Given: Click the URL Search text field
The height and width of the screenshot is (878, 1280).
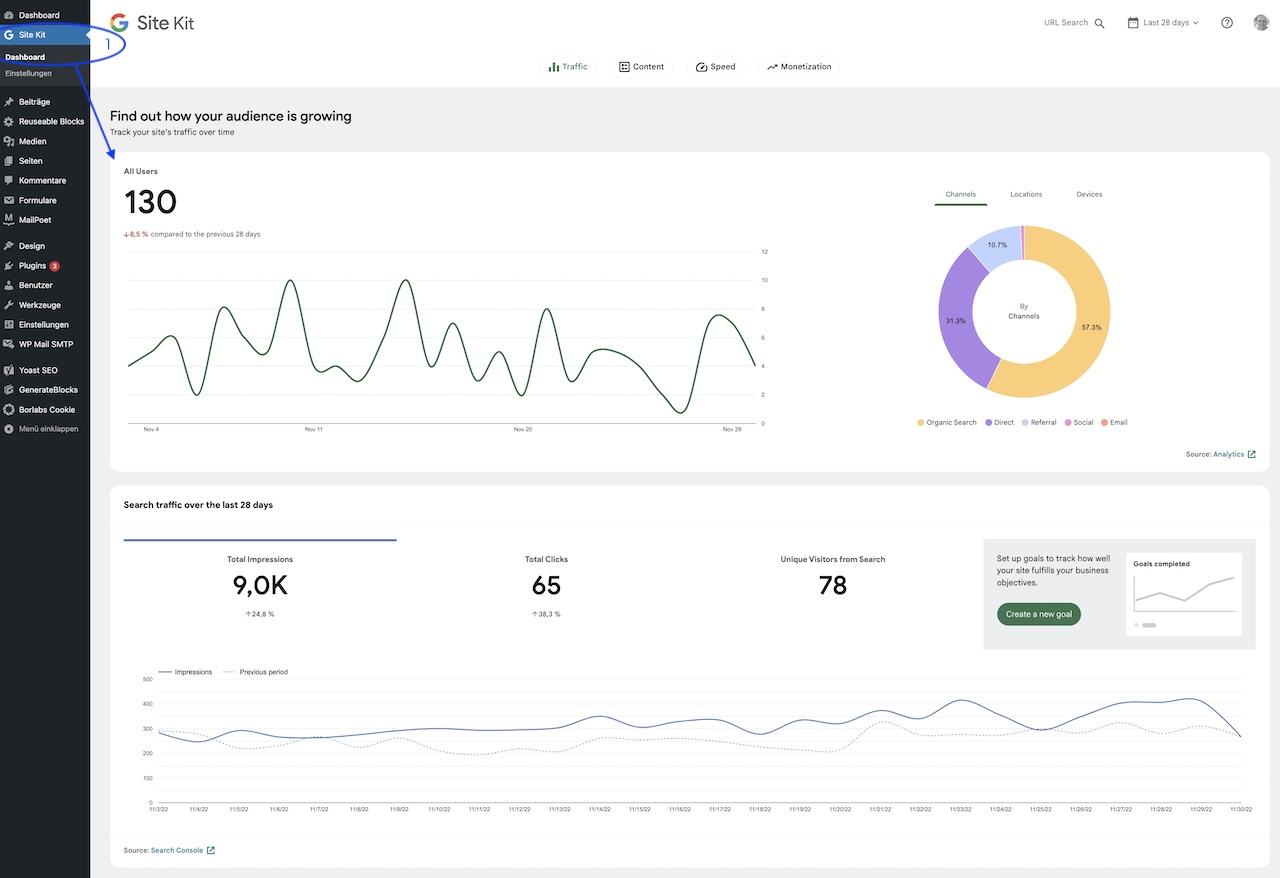Looking at the screenshot, I should click(x=1066, y=23).
